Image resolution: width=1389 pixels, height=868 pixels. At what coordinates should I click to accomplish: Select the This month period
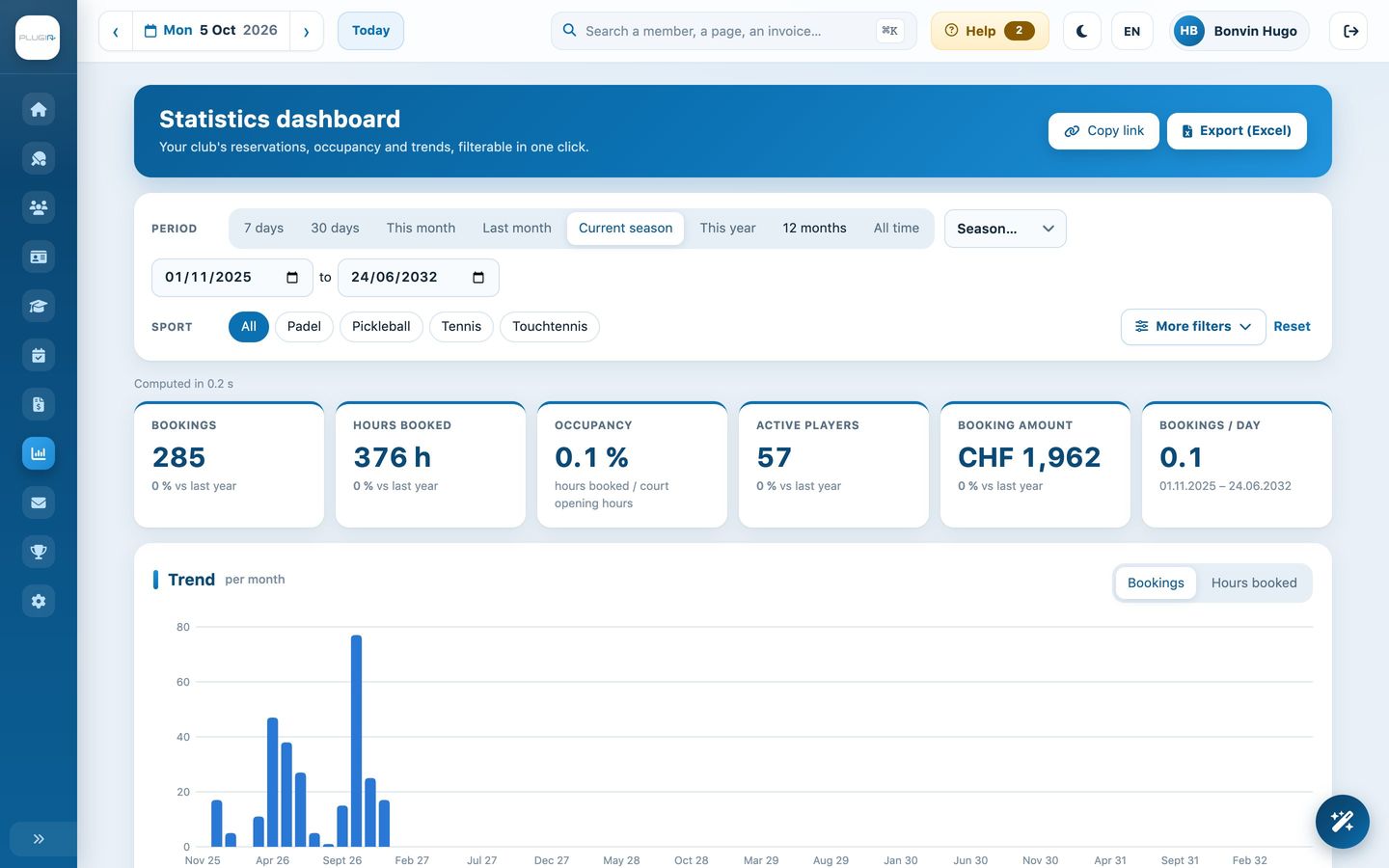pyautogui.click(x=421, y=229)
